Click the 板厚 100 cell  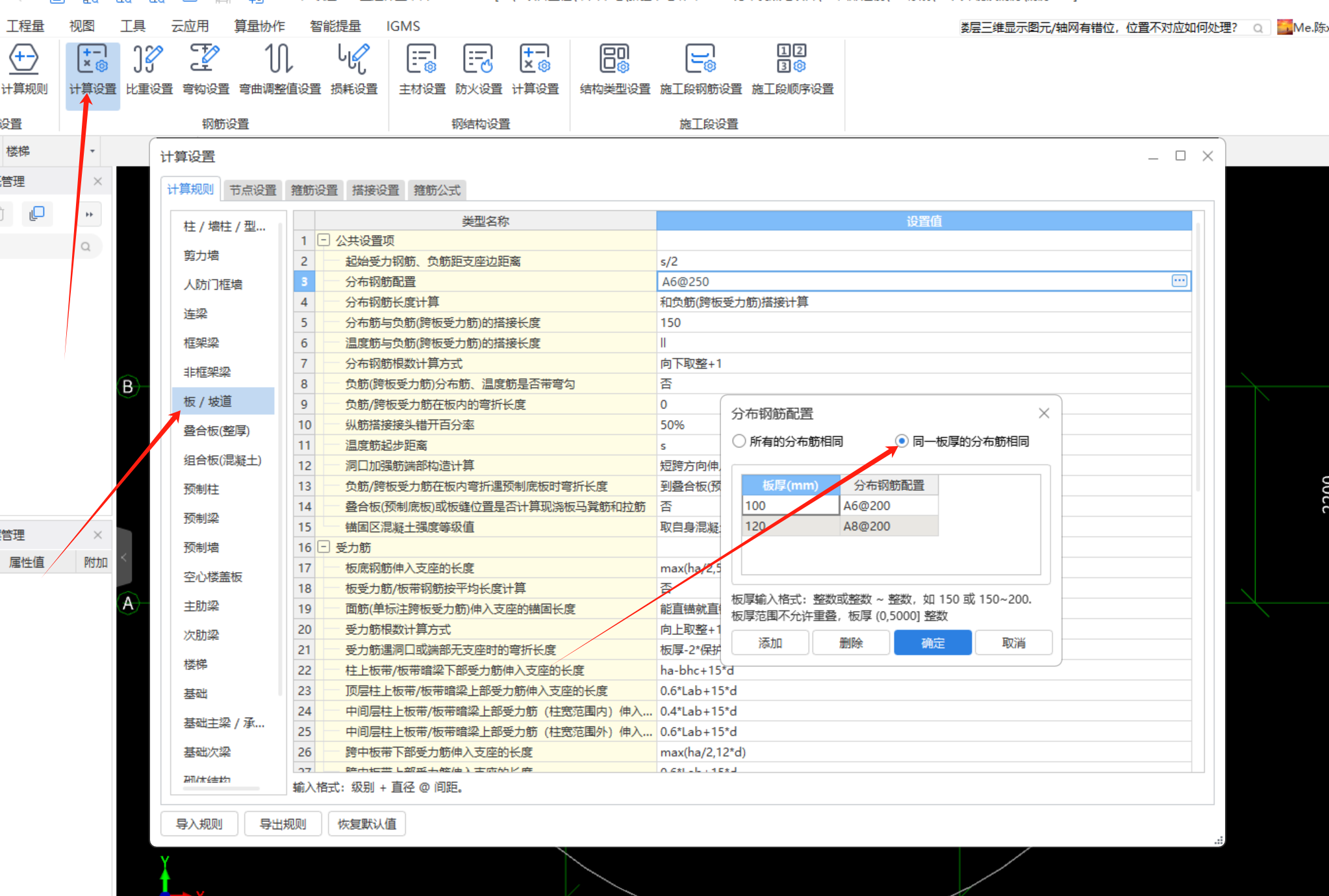pos(791,505)
